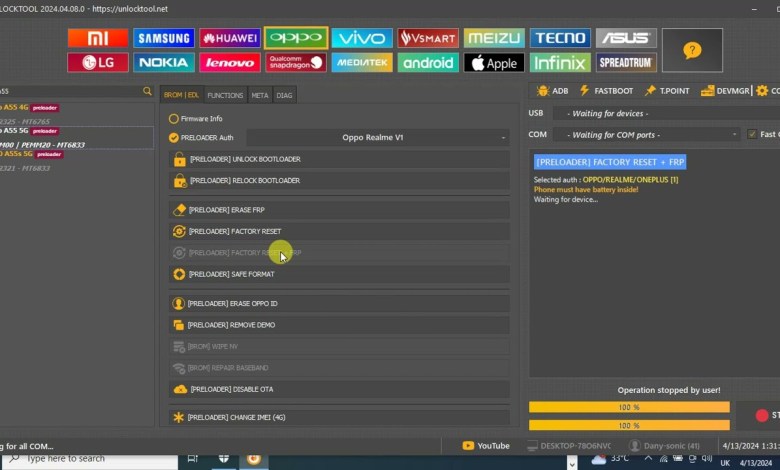
Task: Click the yellow help question mark icon
Action: 692,50
